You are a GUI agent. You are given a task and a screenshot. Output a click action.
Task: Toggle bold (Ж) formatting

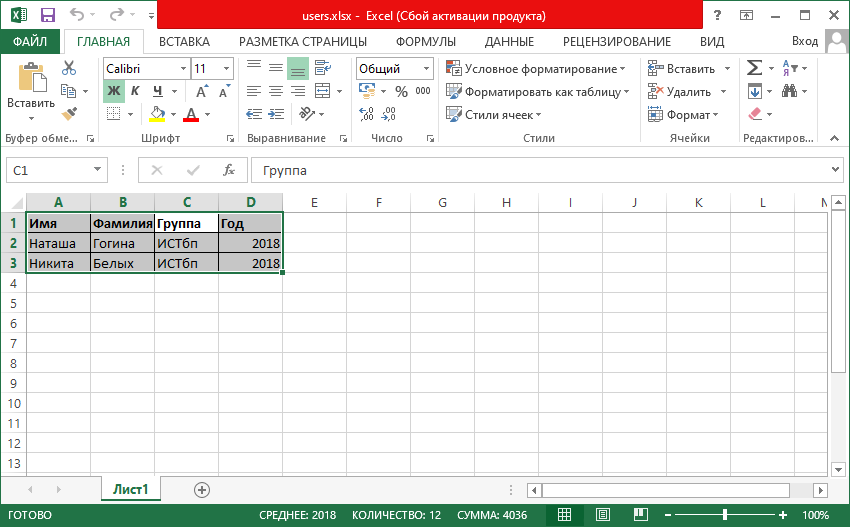click(113, 91)
